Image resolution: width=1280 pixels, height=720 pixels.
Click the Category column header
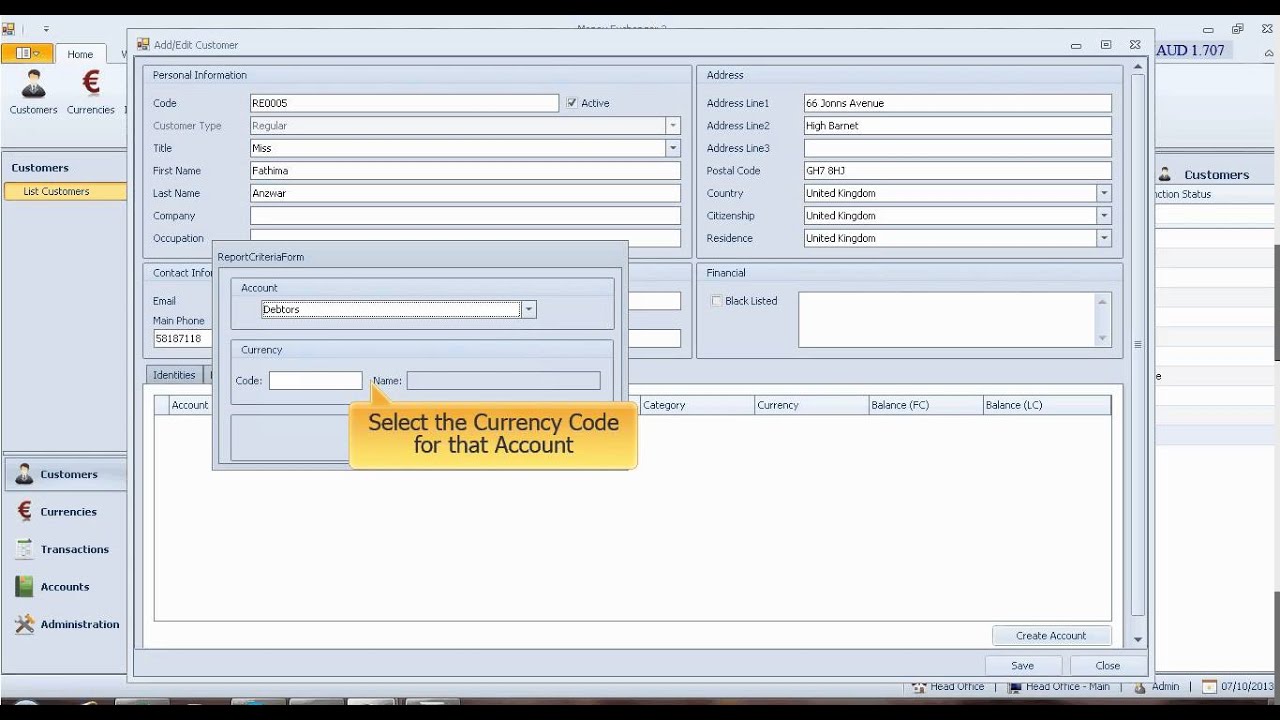696,405
